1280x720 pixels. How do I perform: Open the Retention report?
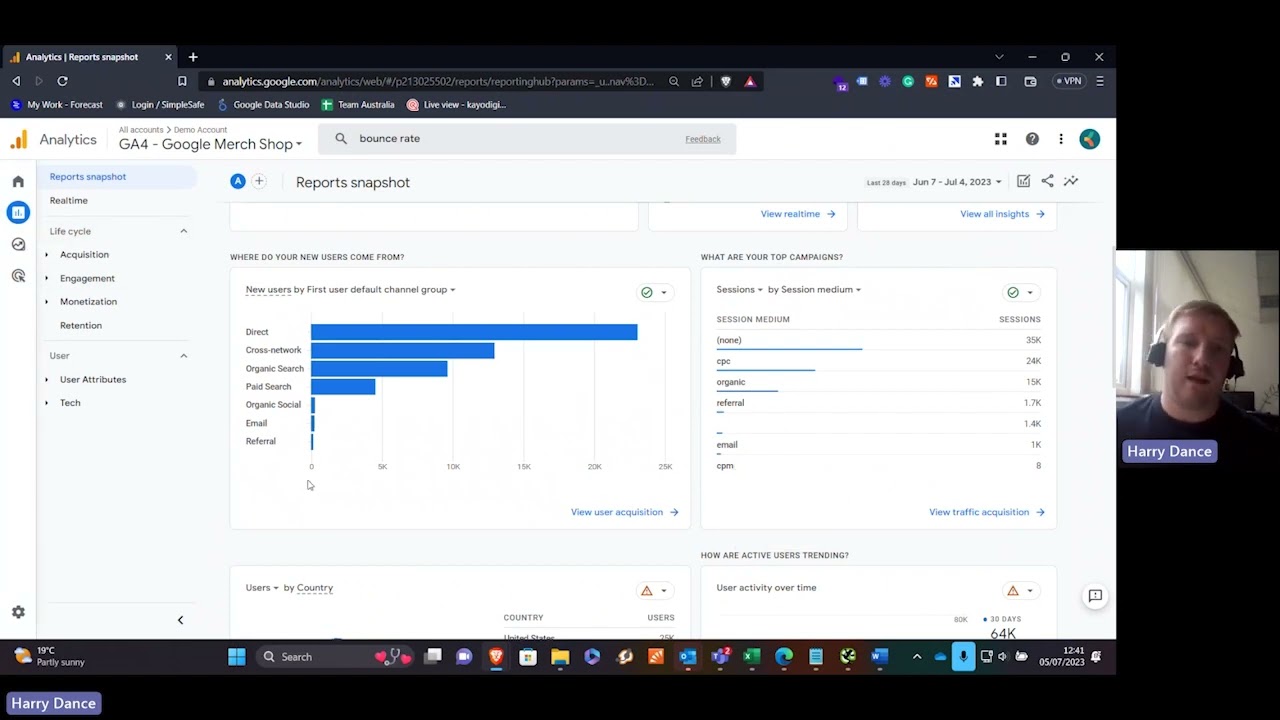[81, 326]
